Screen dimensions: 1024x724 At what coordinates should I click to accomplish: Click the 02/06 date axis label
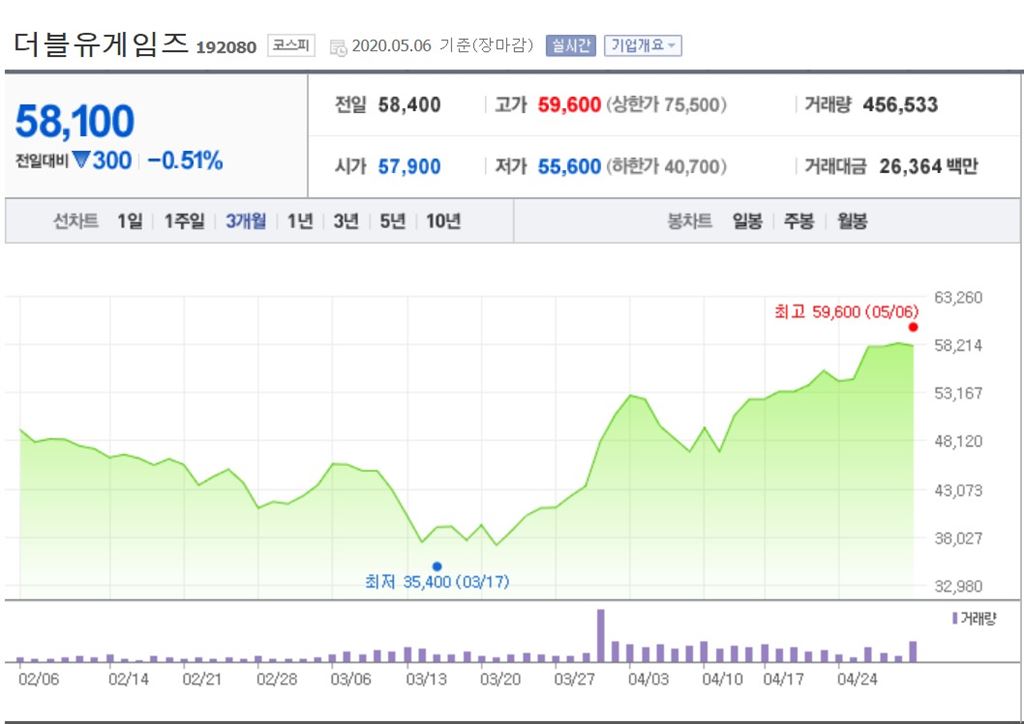click(39, 679)
